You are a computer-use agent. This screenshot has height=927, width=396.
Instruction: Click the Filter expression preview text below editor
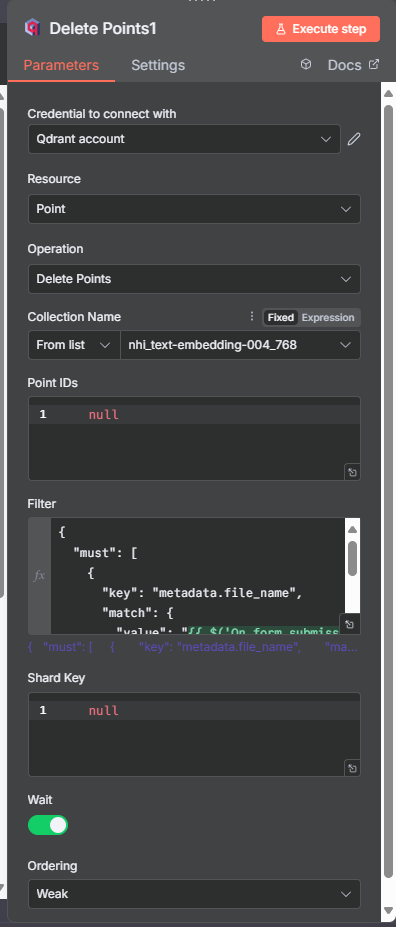[x=193, y=647]
